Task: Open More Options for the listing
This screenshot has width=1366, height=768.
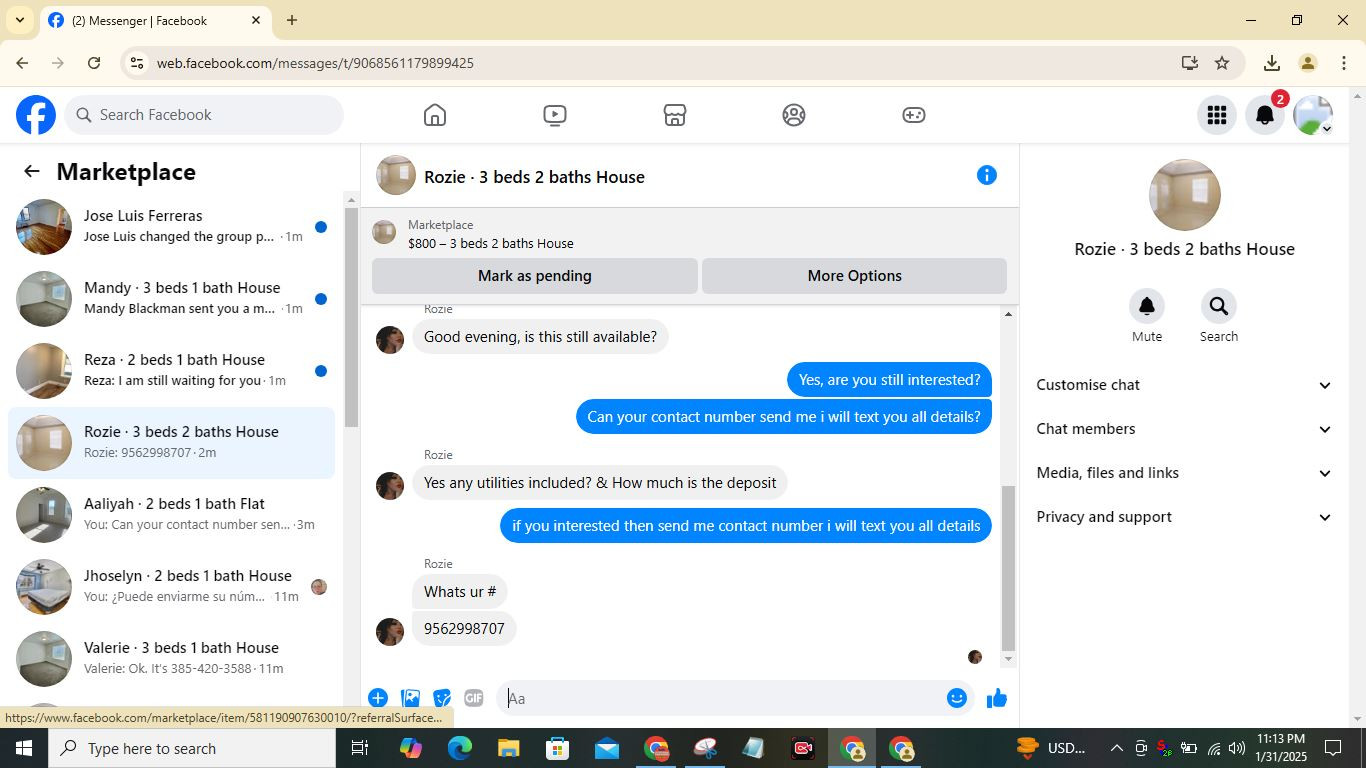Action: (855, 276)
